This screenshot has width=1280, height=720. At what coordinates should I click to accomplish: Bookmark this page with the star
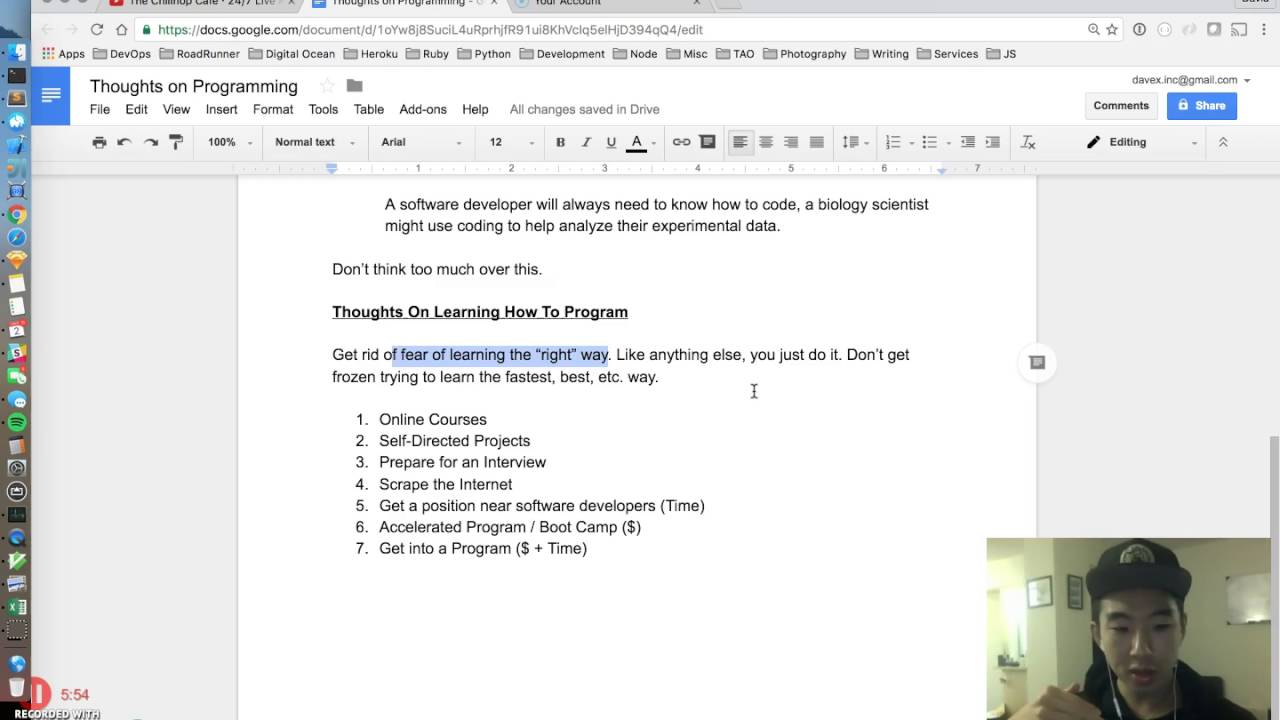pos(1112,30)
